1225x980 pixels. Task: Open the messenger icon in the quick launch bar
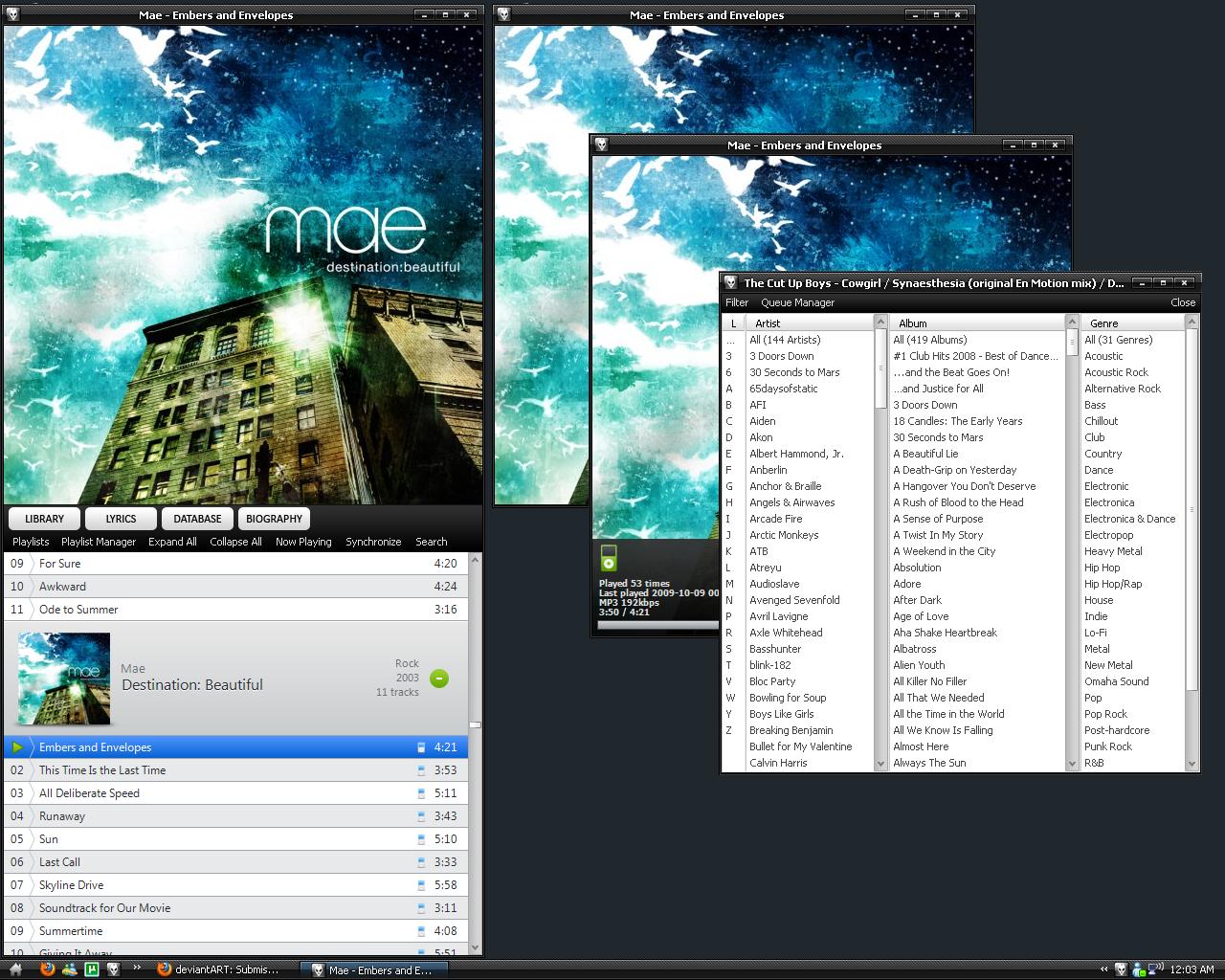(69, 969)
